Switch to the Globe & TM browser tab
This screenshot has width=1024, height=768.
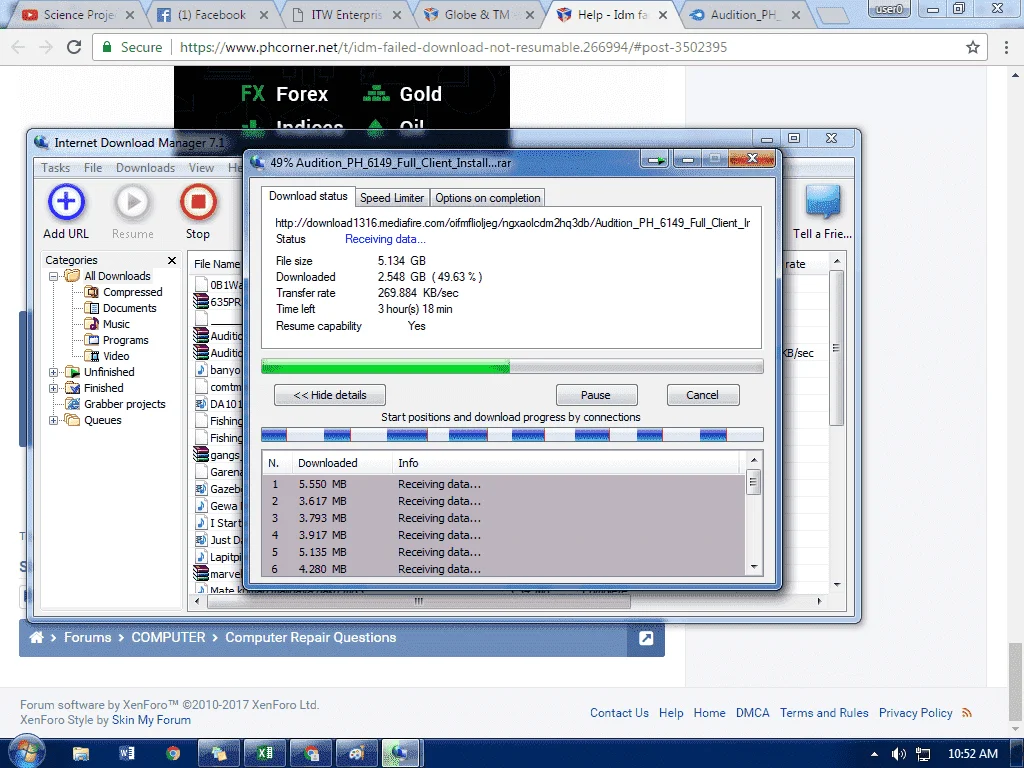click(x=478, y=14)
